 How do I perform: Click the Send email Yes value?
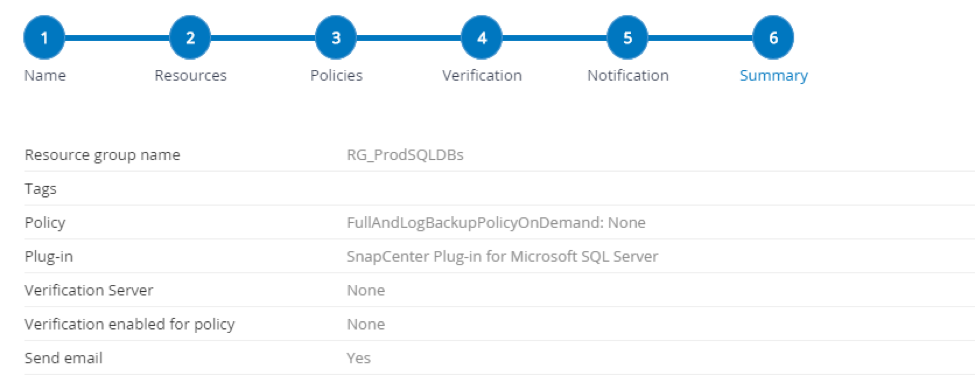click(359, 358)
